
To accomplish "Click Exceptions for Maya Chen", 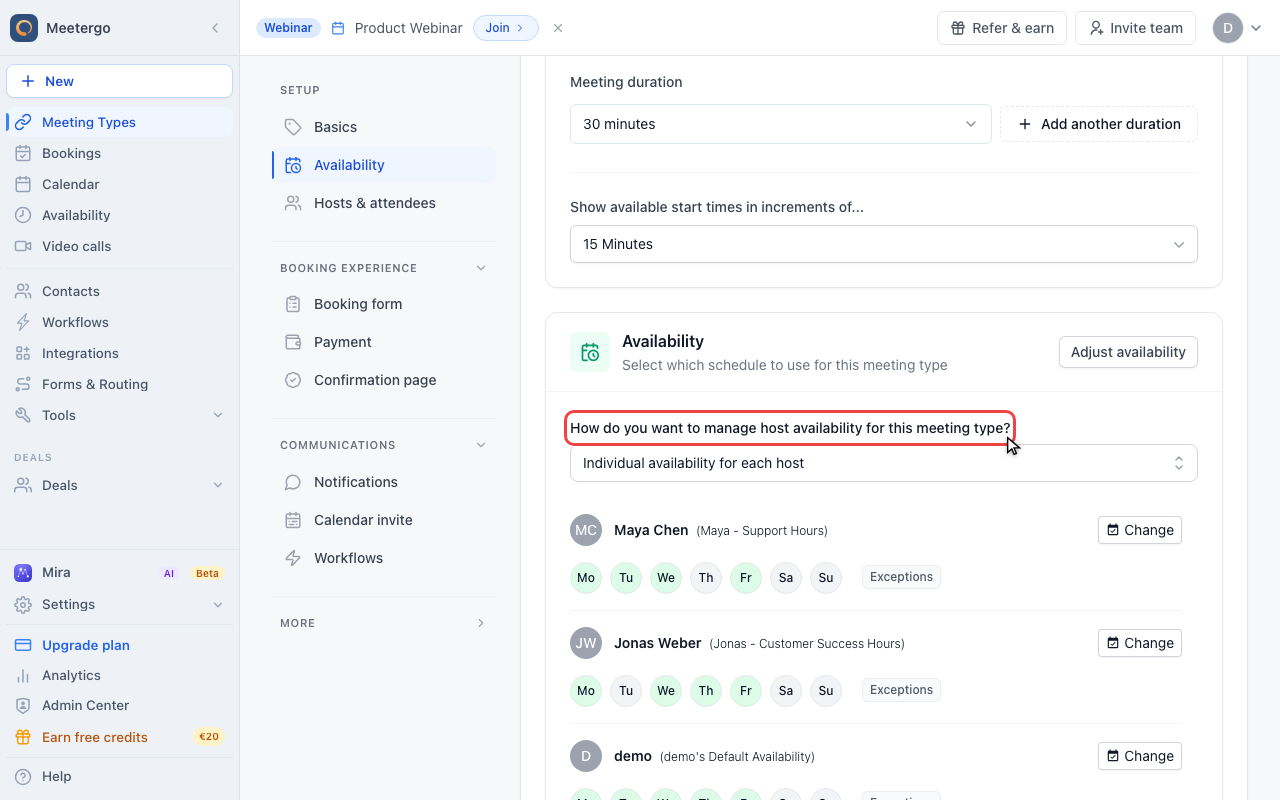I will click(x=901, y=577).
